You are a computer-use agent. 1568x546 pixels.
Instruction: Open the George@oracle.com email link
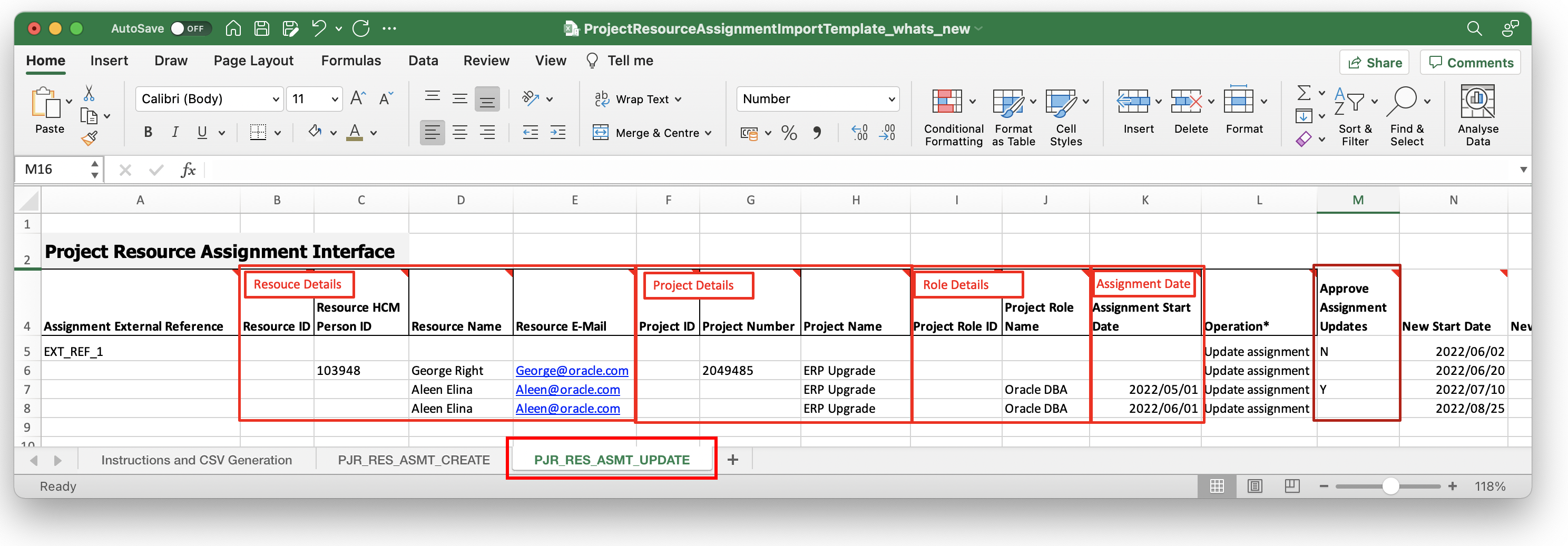572,370
